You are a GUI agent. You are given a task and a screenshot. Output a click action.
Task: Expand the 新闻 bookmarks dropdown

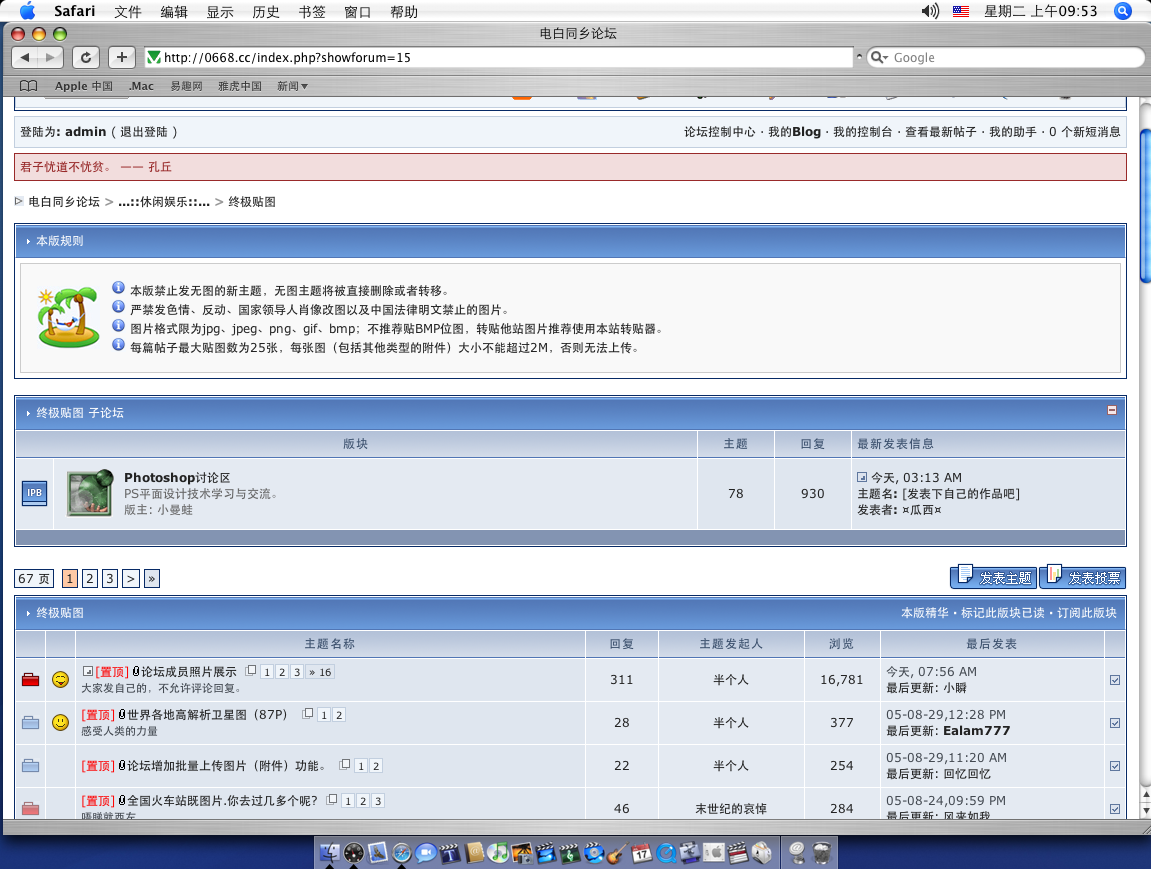point(292,86)
